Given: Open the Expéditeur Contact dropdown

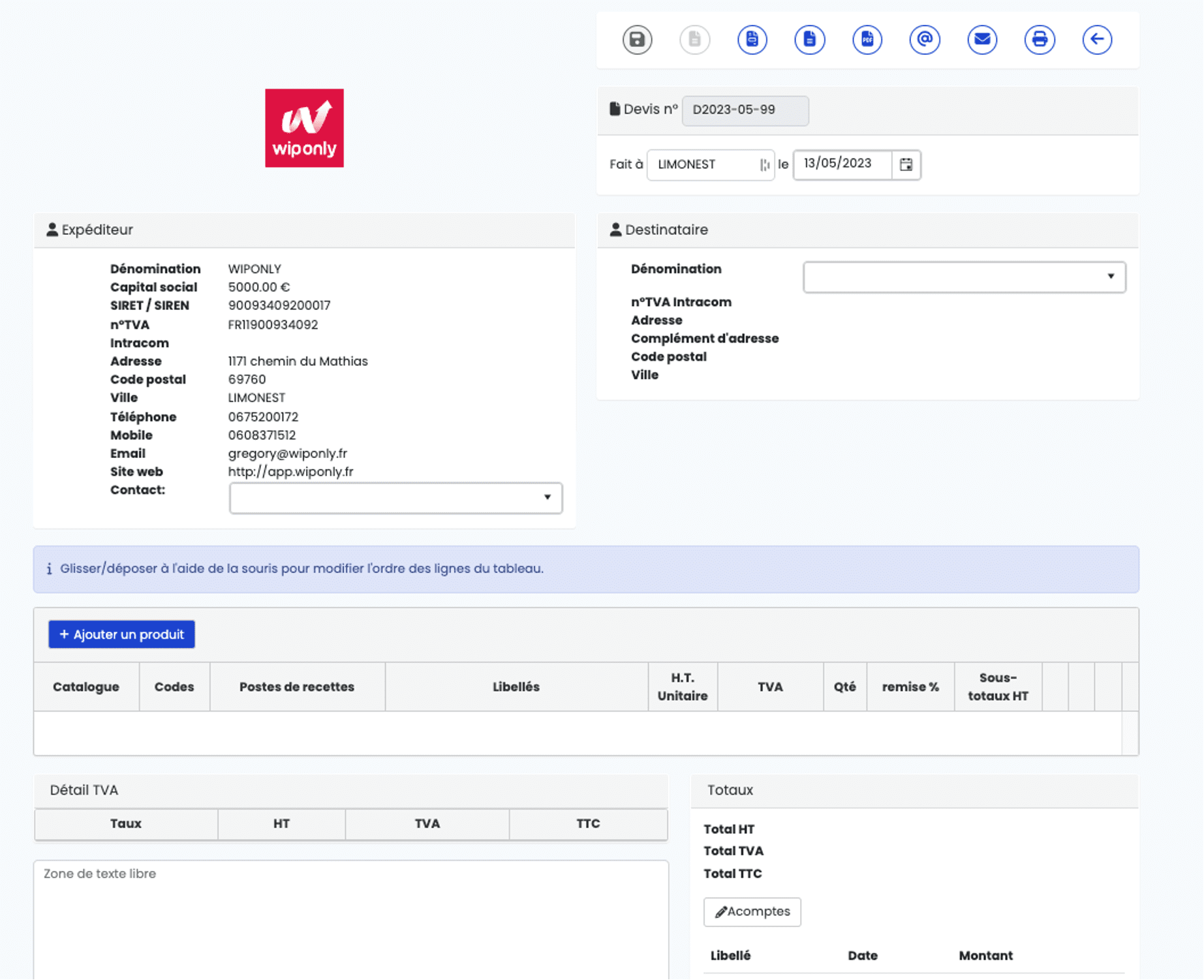Looking at the screenshot, I should tap(395, 498).
